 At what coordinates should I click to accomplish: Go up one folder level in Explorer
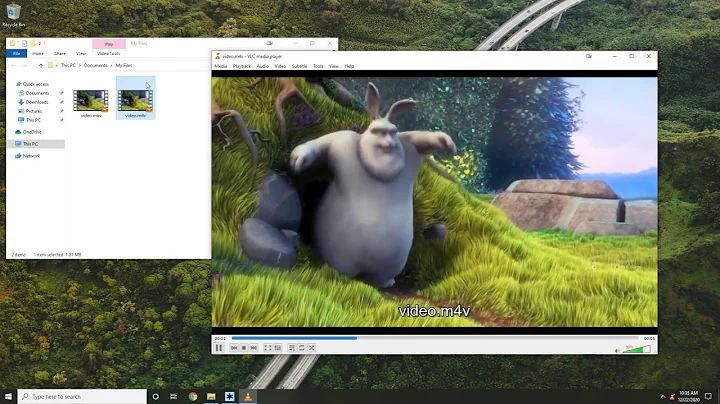(41, 66)
